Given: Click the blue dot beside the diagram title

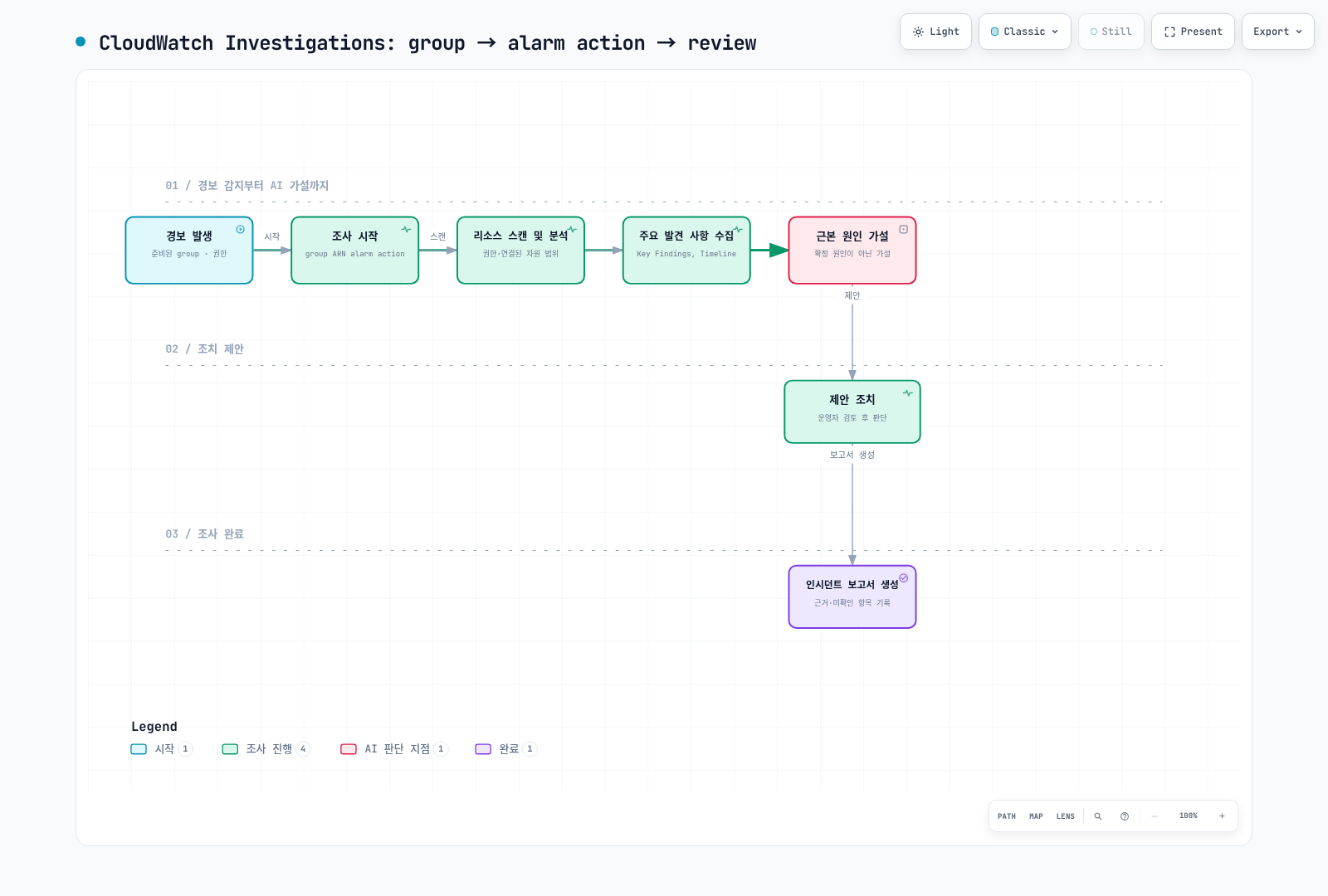Looking at the screenshot, I should [x=81, y=41].
